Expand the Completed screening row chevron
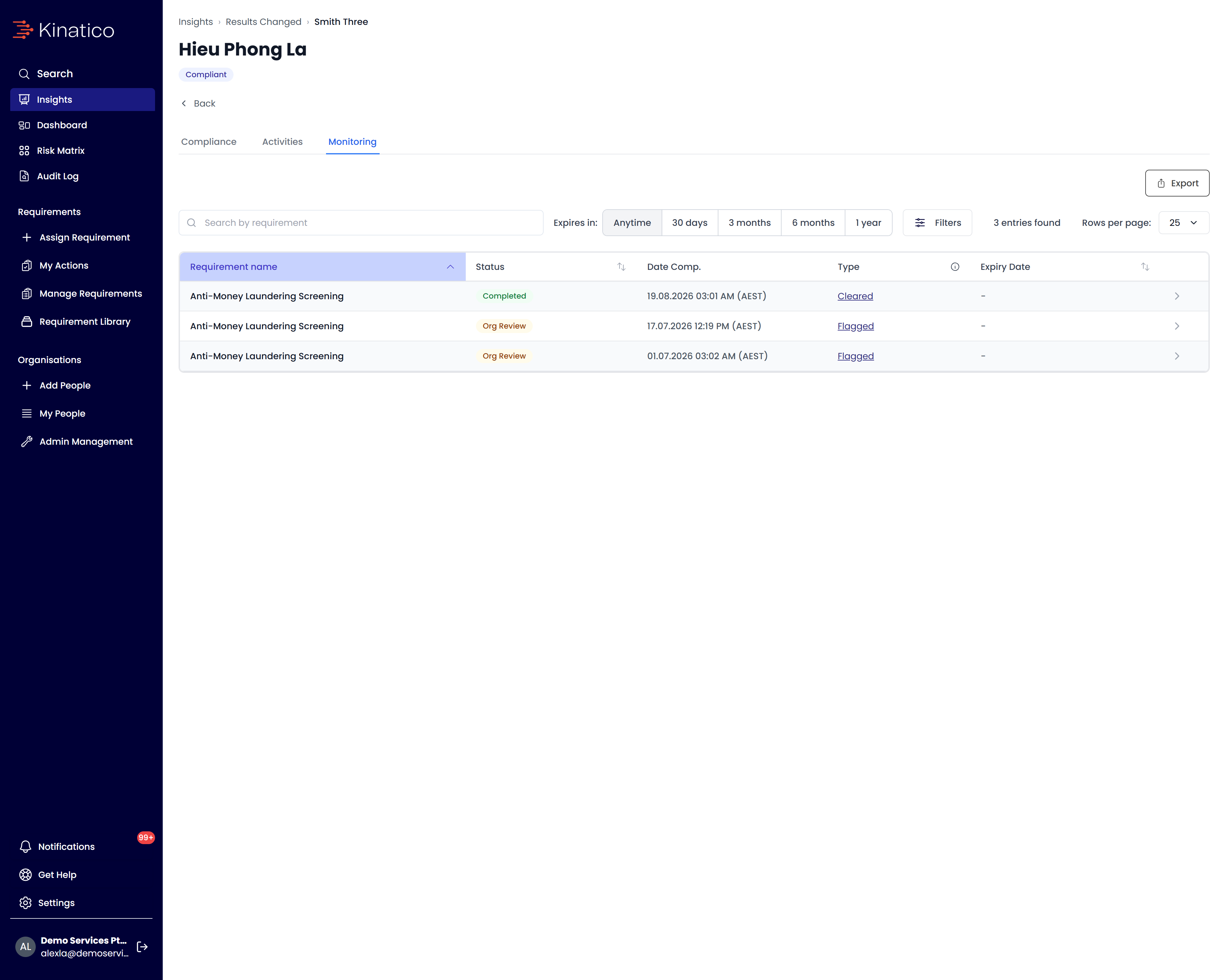 point(1177,296)
